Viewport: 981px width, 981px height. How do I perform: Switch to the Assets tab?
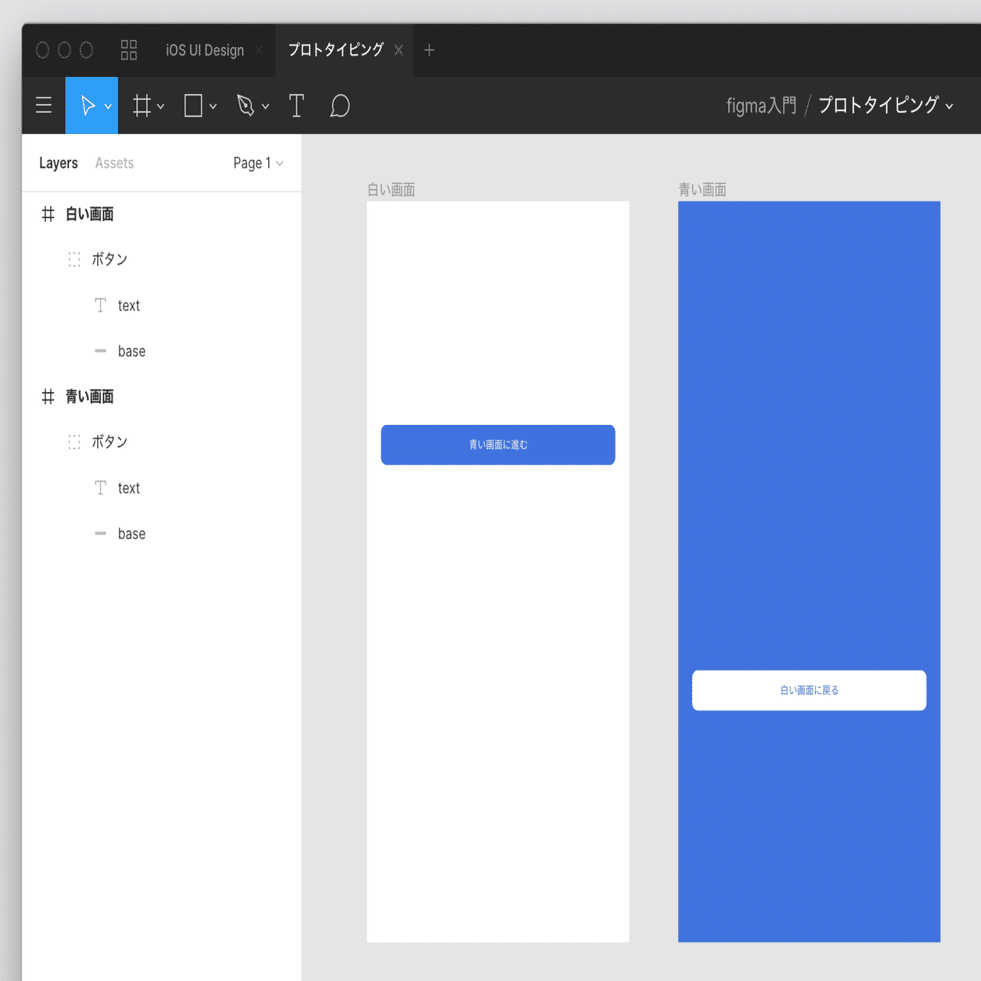[114, 163]
